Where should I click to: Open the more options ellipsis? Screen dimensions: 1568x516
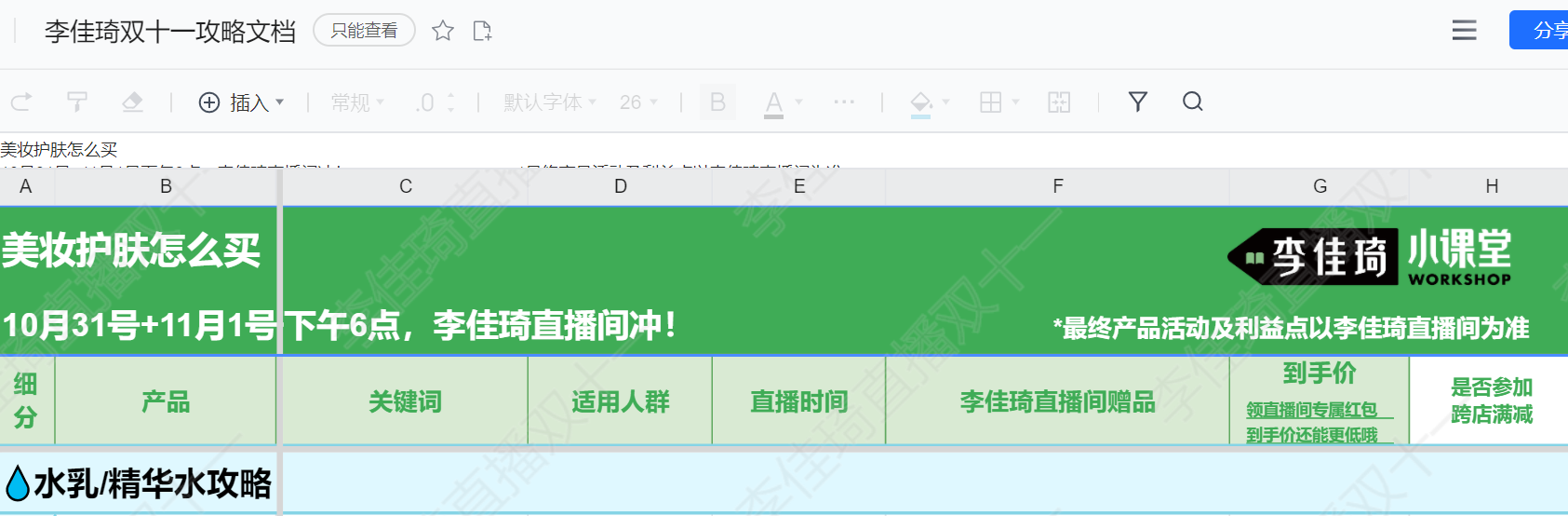pos(844,102)
